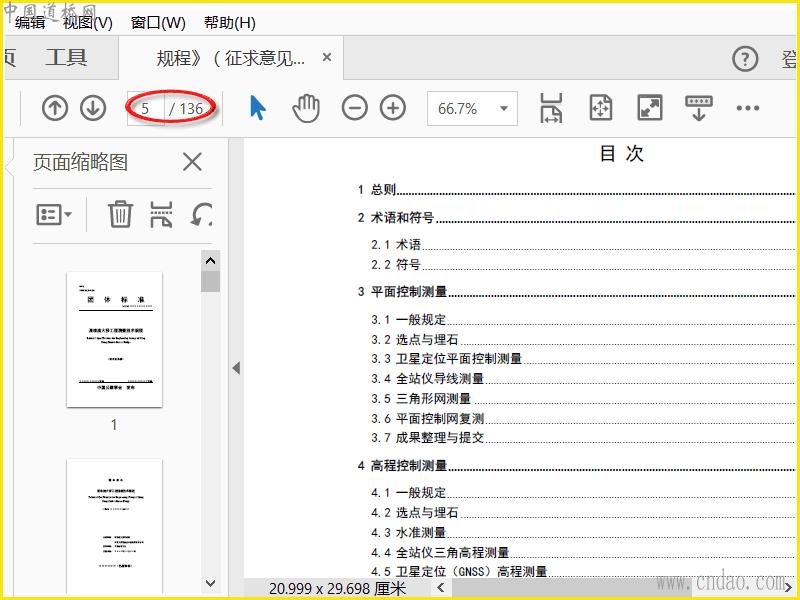Open TOC entry 1 总则
The height and width of the screenshot is (600, 800).
(577, 190)
